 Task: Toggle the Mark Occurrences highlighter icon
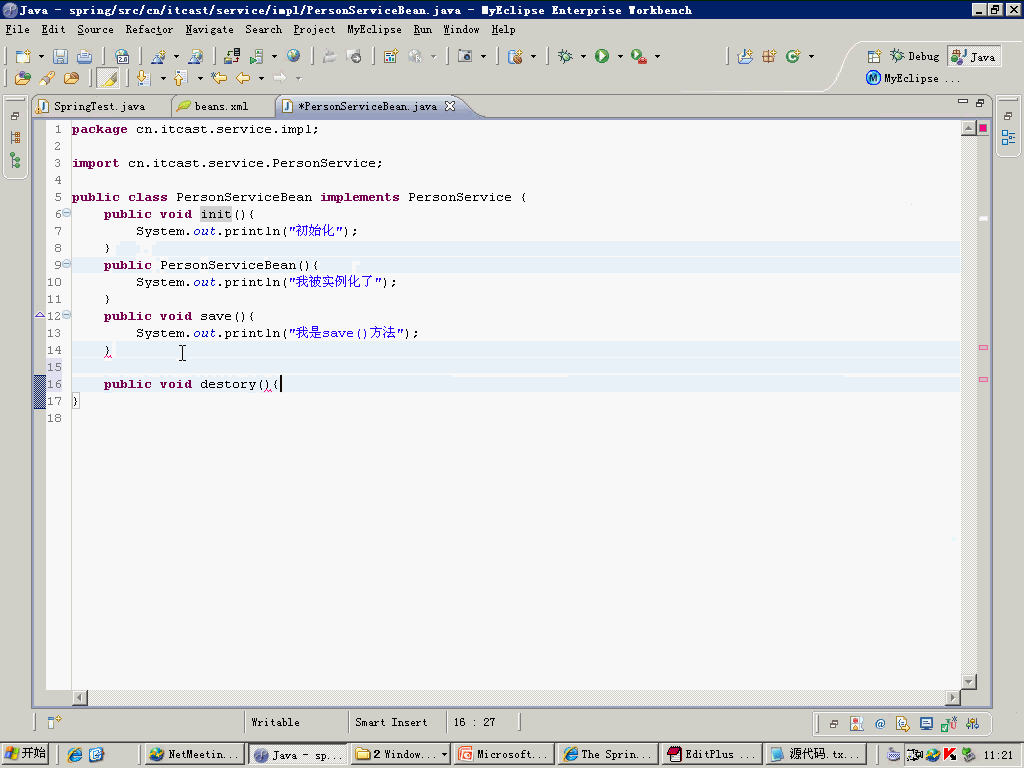click(108, 78)
